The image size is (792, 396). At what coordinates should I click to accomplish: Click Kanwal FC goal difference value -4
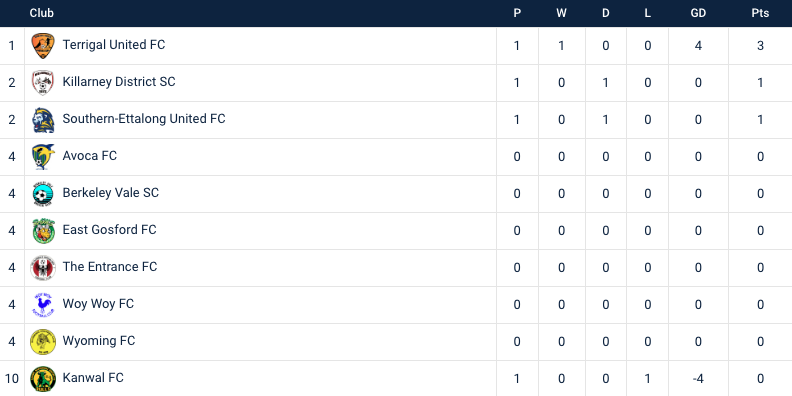[x=698, y=379]
